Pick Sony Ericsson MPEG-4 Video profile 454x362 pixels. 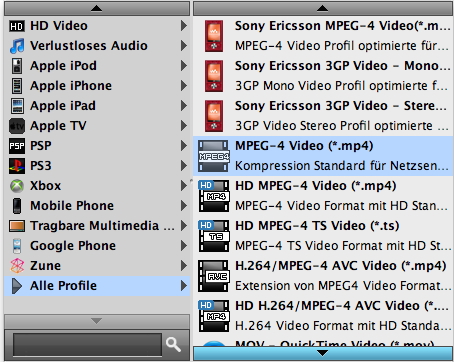(323, 36)
